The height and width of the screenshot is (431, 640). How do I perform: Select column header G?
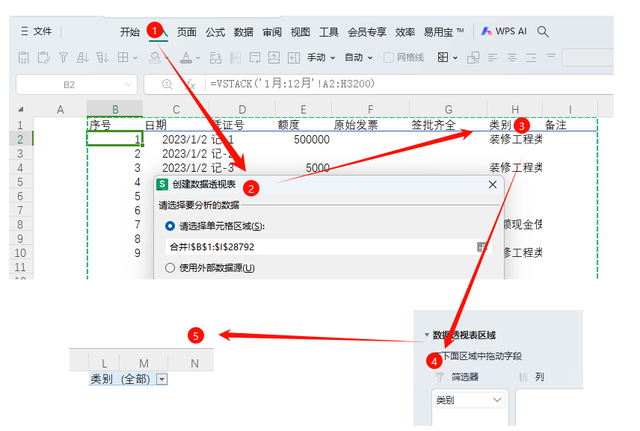(x=448, y=109)
